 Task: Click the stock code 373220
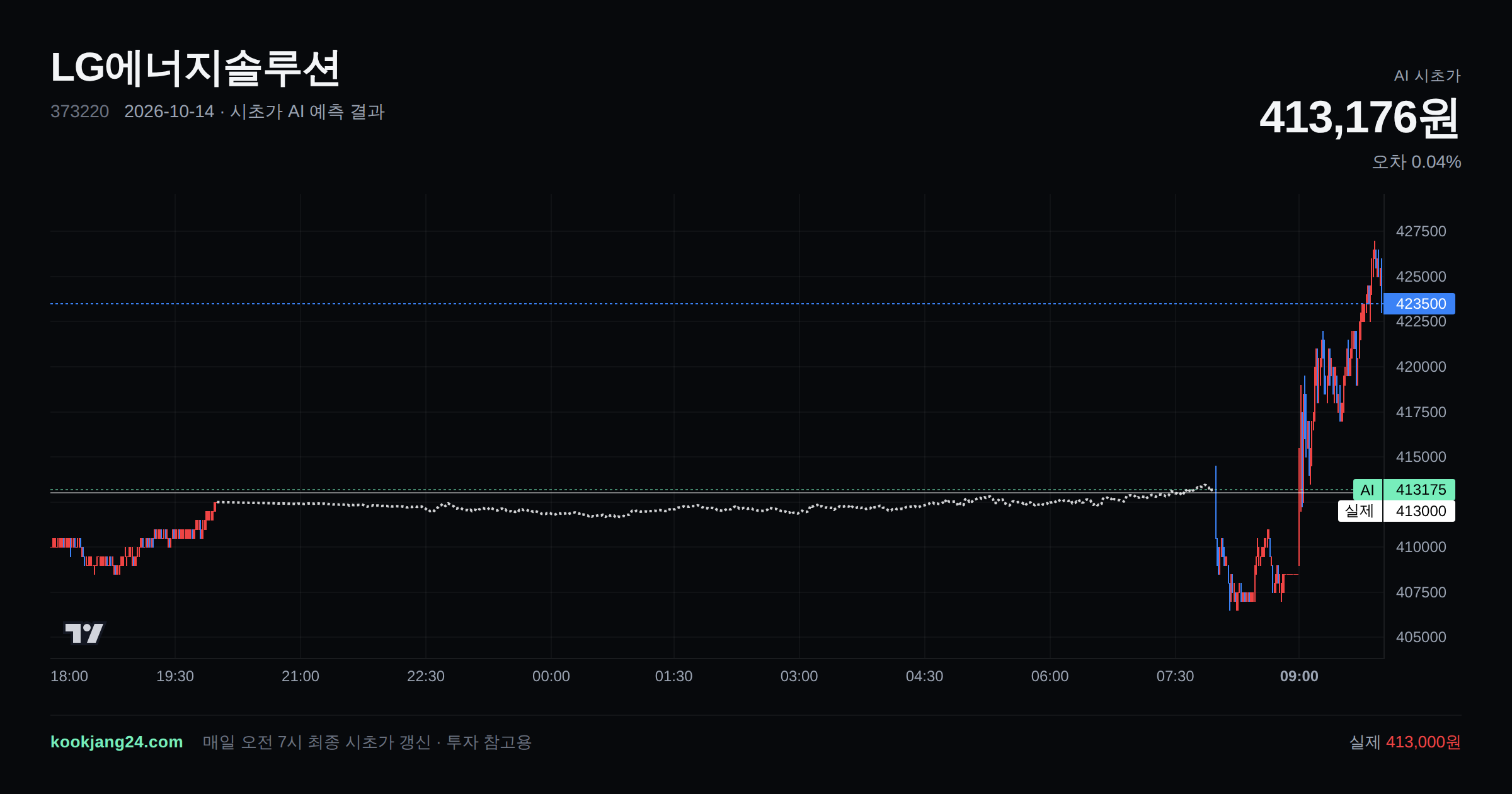click(x=79, y=112)
